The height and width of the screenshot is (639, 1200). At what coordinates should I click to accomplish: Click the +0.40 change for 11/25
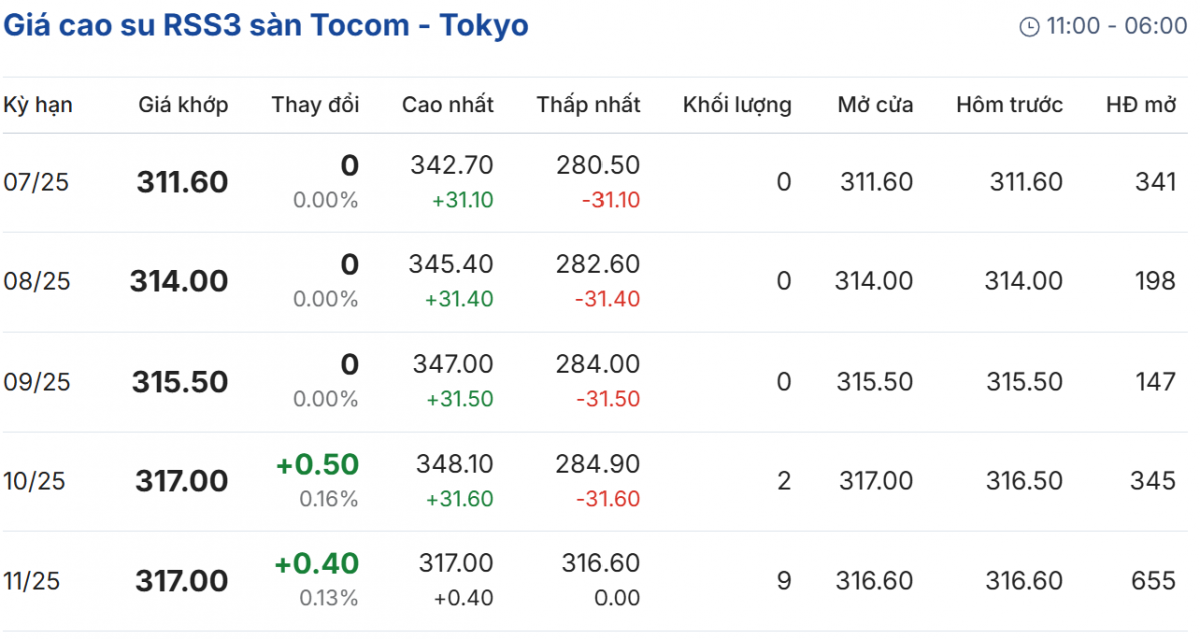coord(317,564)
